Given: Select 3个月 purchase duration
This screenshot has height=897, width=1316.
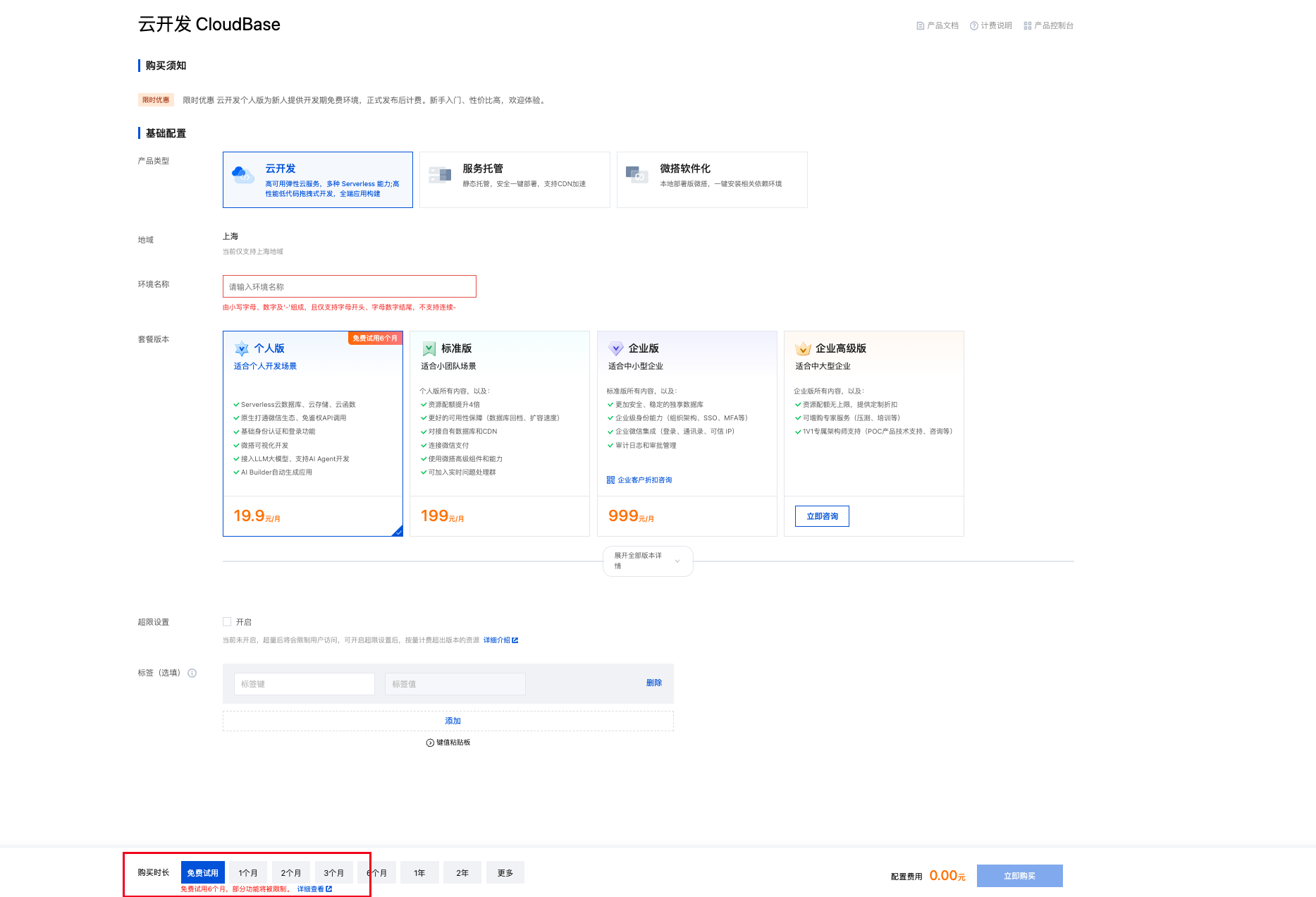Looking at the screenshot, I should point(334,872).
